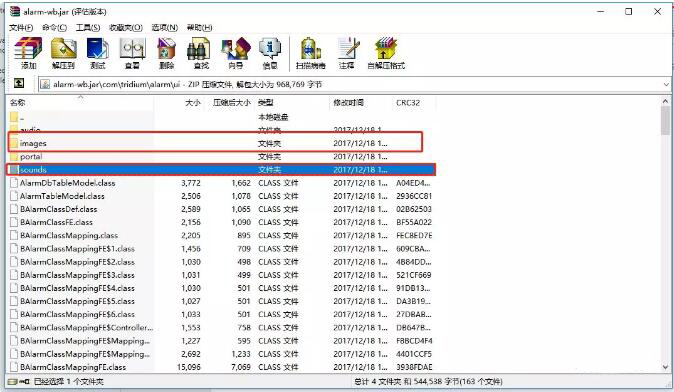Click the Delete (删除) toolbar icon
Viewport: 674px width, 392px height.
[167, 53]
